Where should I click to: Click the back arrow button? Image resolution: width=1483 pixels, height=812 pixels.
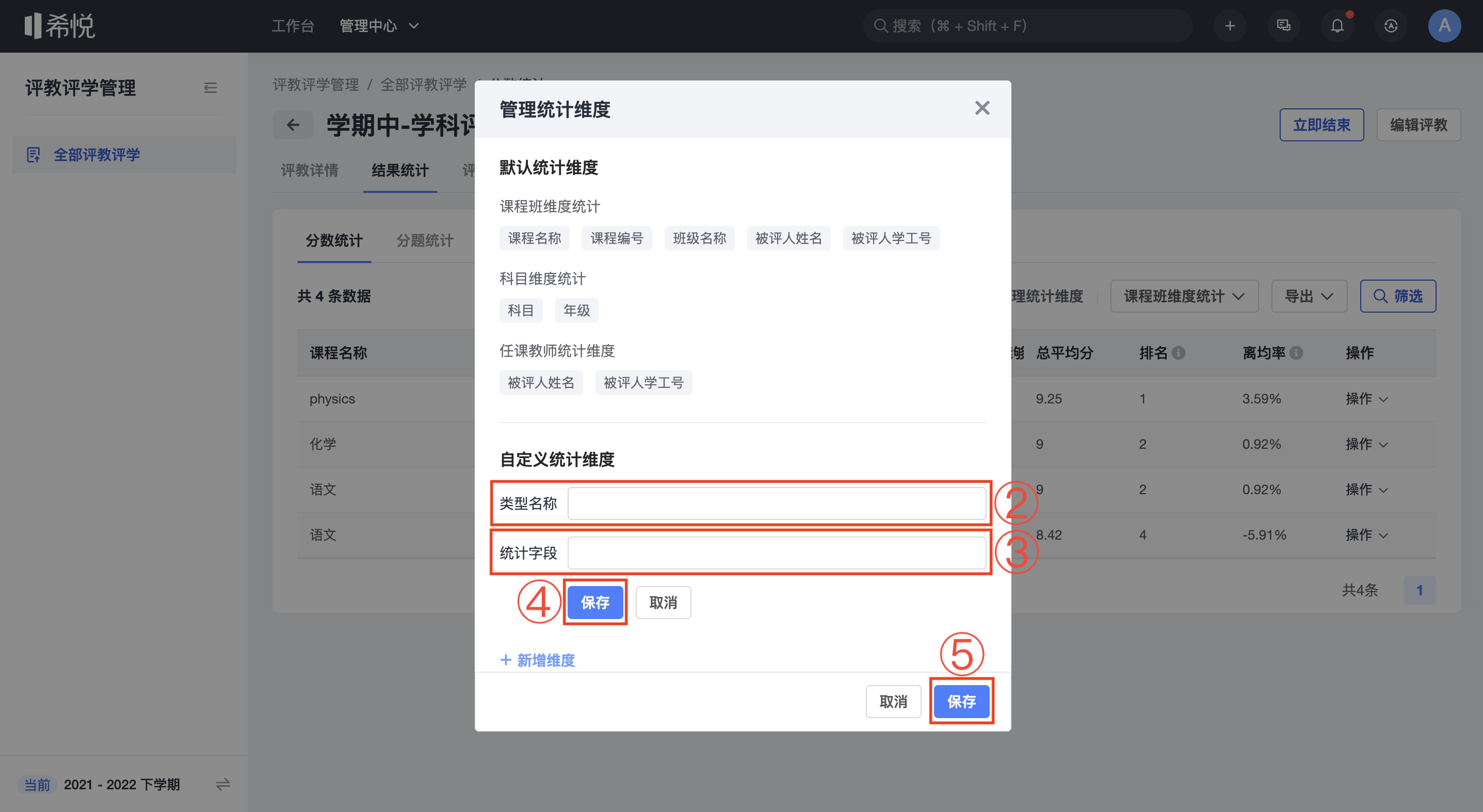pos(293,125)
